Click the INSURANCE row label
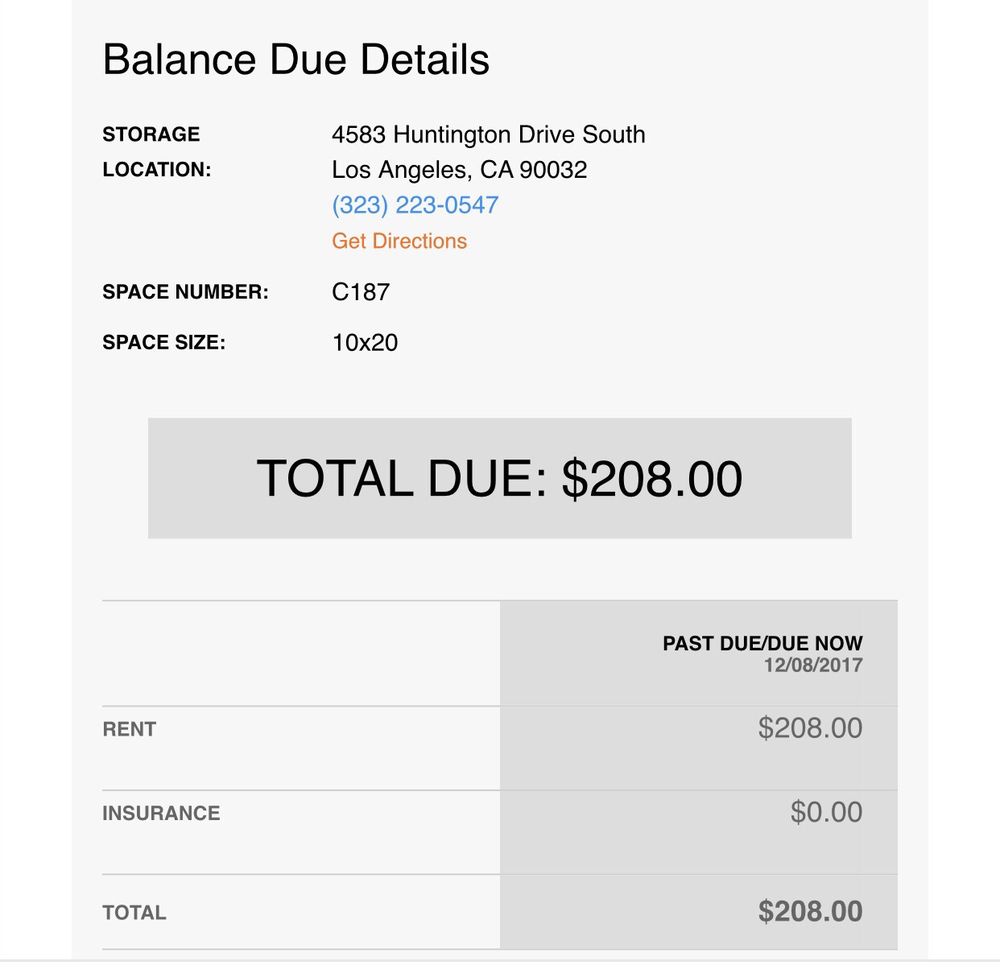This screenshot has width=1000, height=969. (x=161, y=813)
